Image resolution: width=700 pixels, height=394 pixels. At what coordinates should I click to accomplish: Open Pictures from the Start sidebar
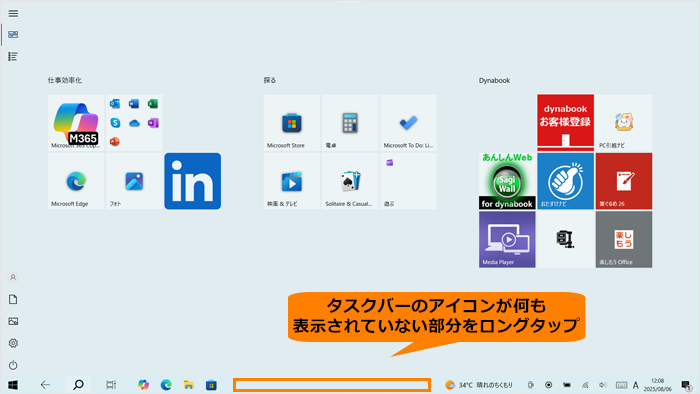(13, 321)
